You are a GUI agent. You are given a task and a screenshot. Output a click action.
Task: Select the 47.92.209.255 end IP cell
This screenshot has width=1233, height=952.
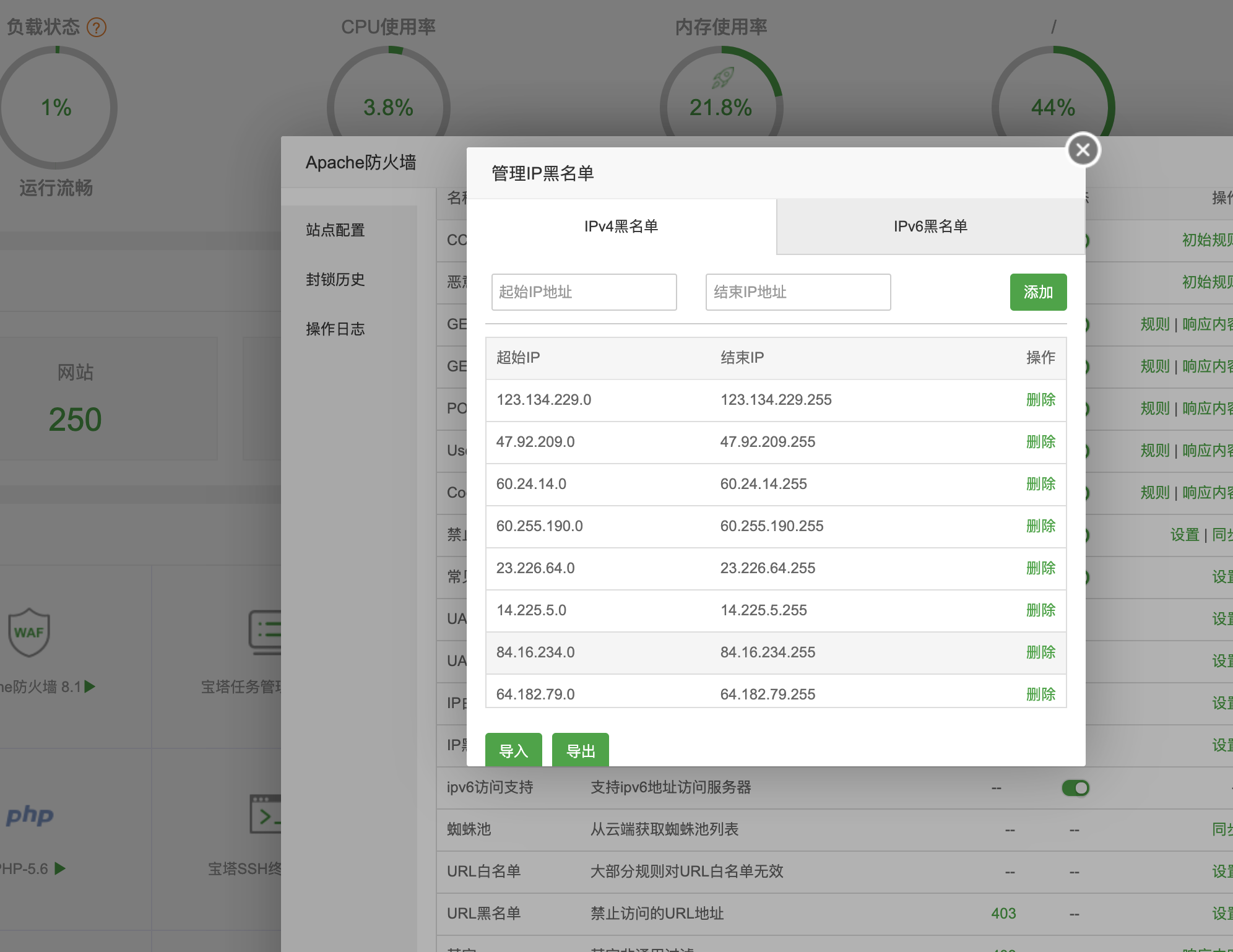[768, 442]
